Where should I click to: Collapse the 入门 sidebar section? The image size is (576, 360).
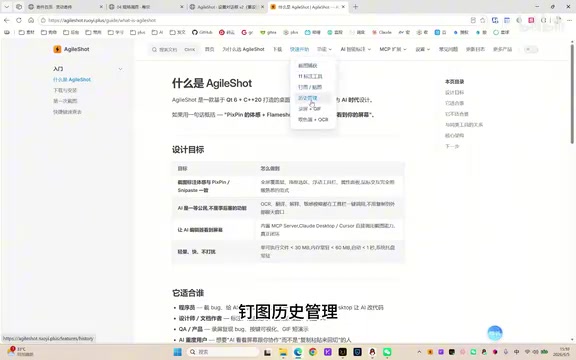(120, 69)
